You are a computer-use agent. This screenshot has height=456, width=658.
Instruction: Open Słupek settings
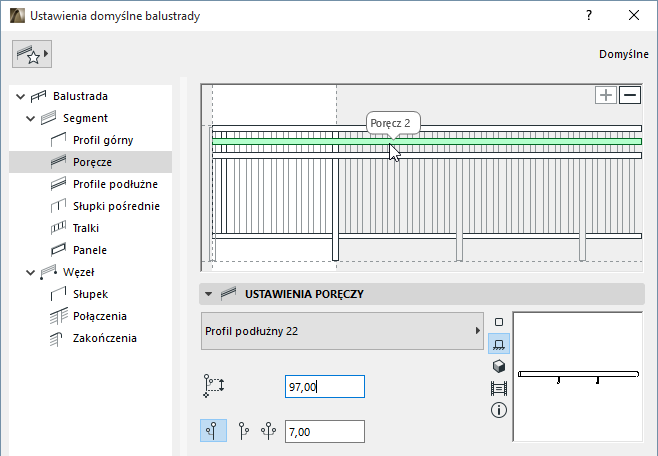90,294
